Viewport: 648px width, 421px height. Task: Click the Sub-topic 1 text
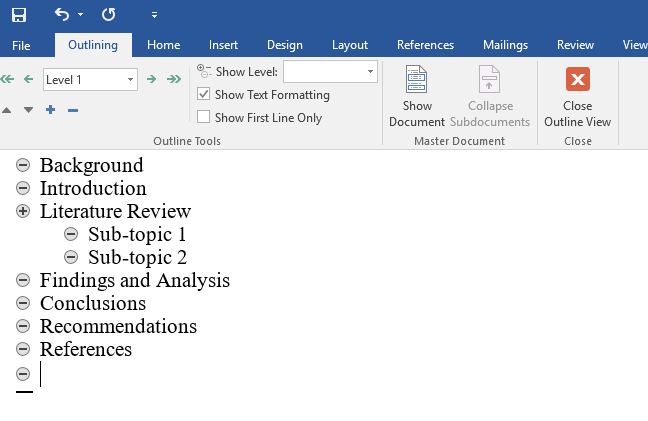click(x=137, y=235)
